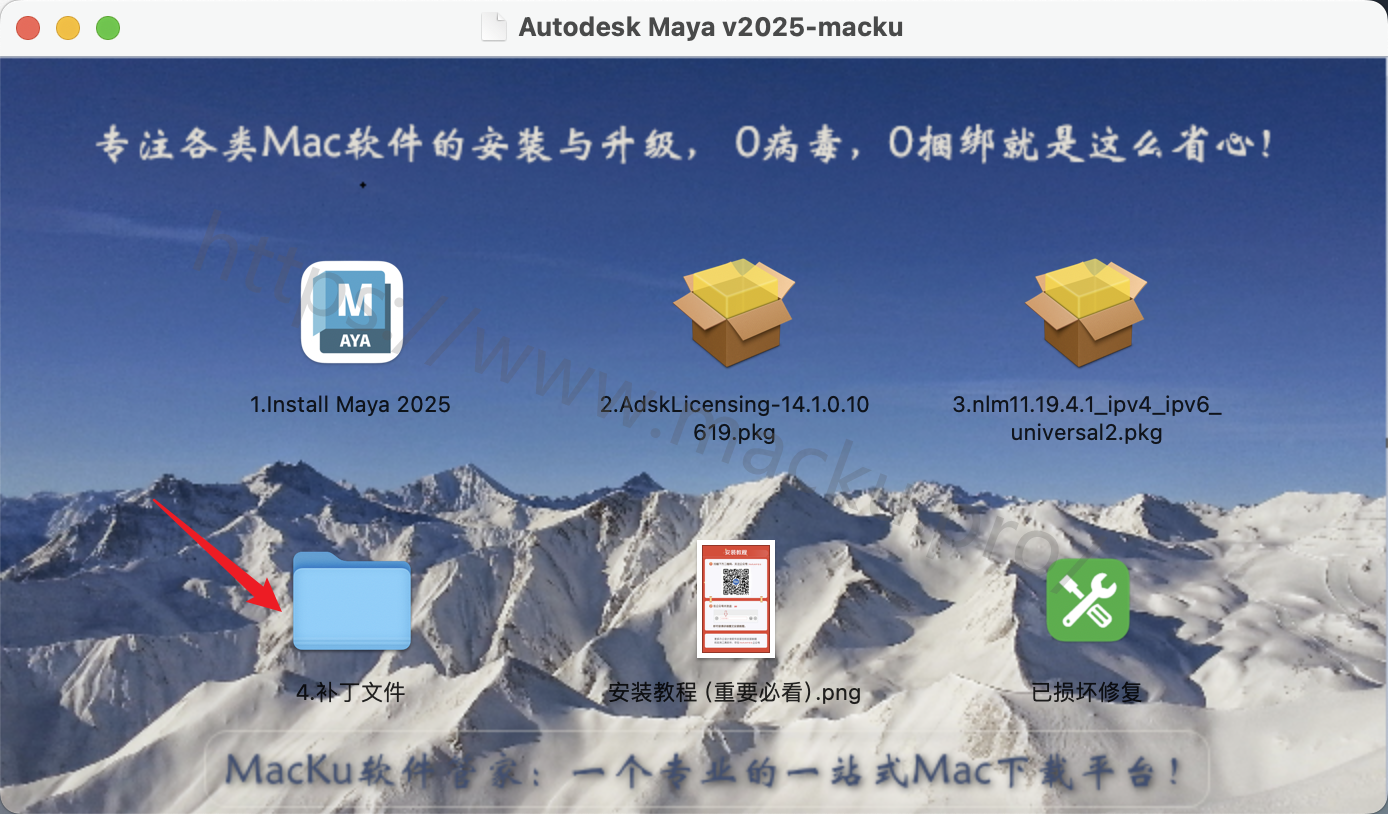This screenshot has height=814, width=1388.
Task: Open the Maya 2025 installer icon
Action: [352, 312]
